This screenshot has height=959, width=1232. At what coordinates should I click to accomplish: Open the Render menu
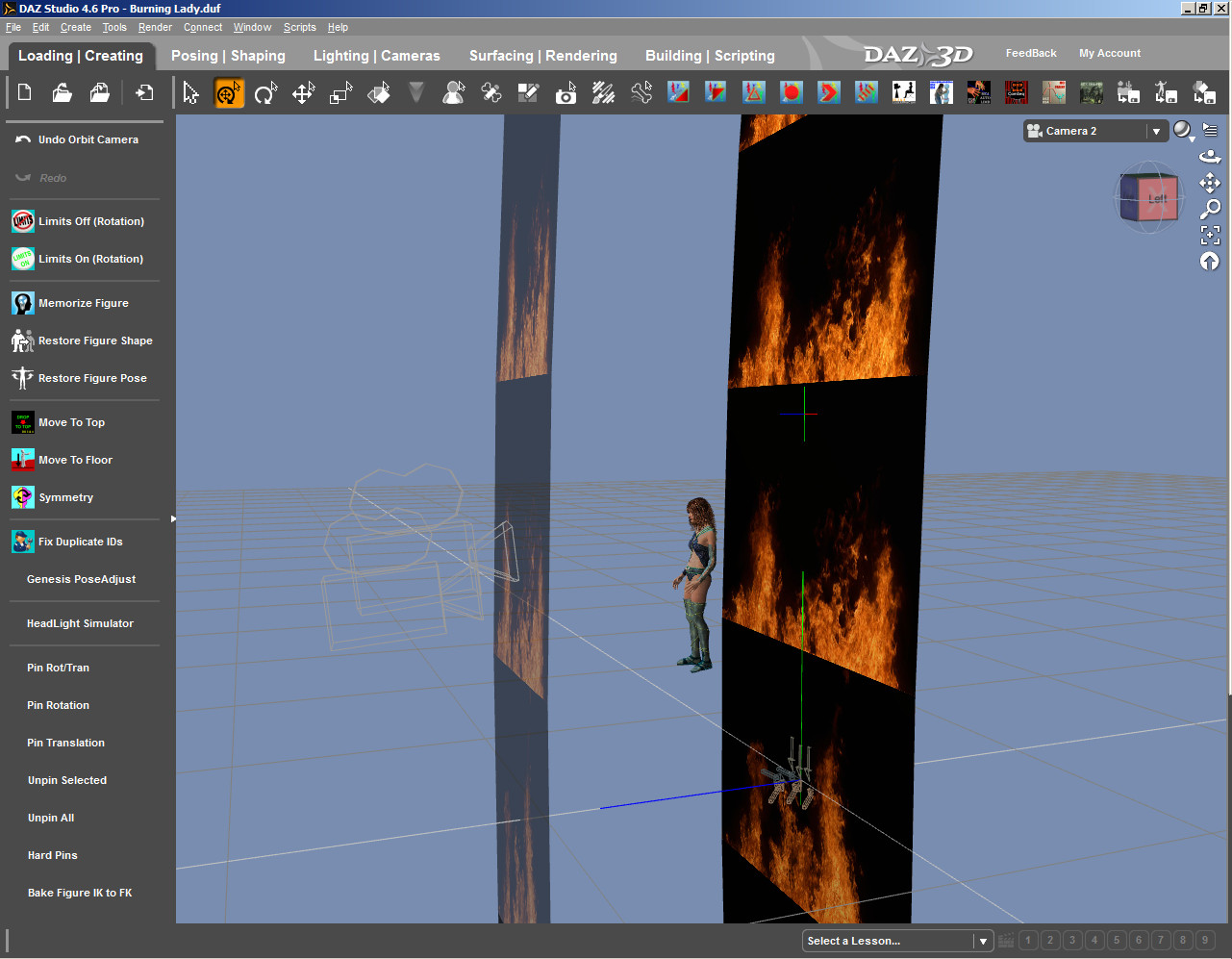coord(155,27)
